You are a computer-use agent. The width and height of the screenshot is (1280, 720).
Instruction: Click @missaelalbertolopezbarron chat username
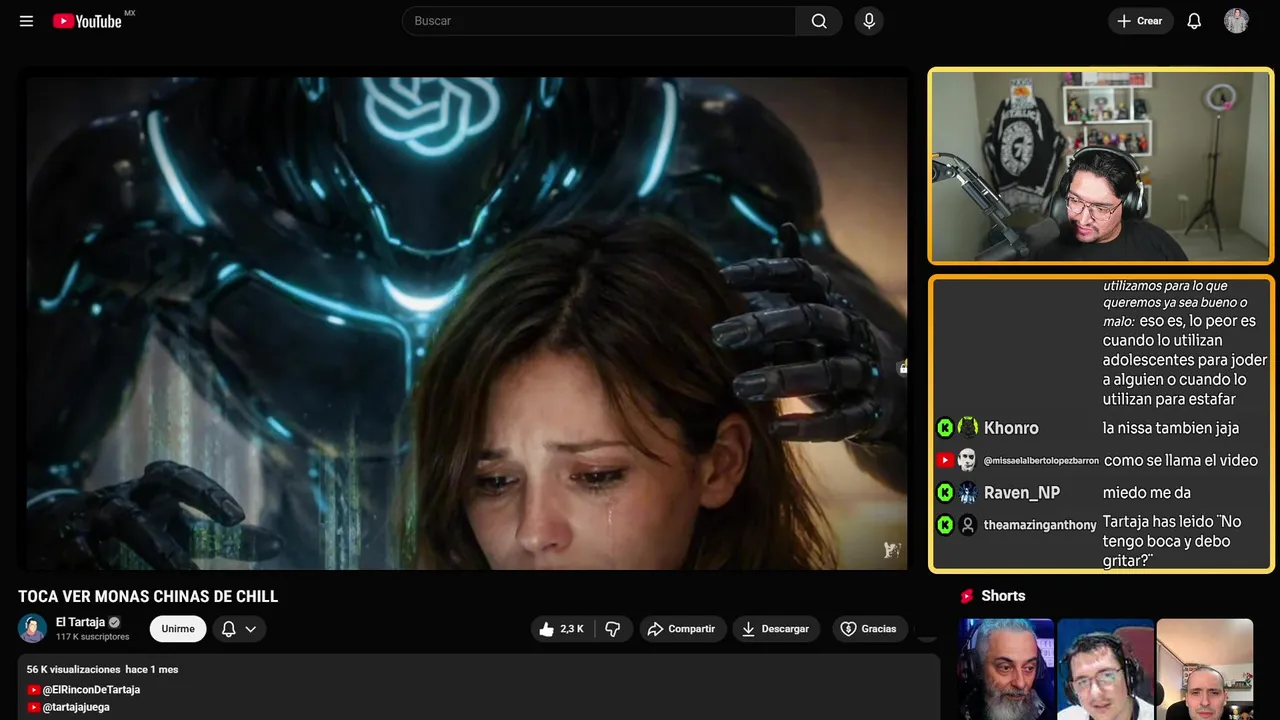click(1041, 461)
